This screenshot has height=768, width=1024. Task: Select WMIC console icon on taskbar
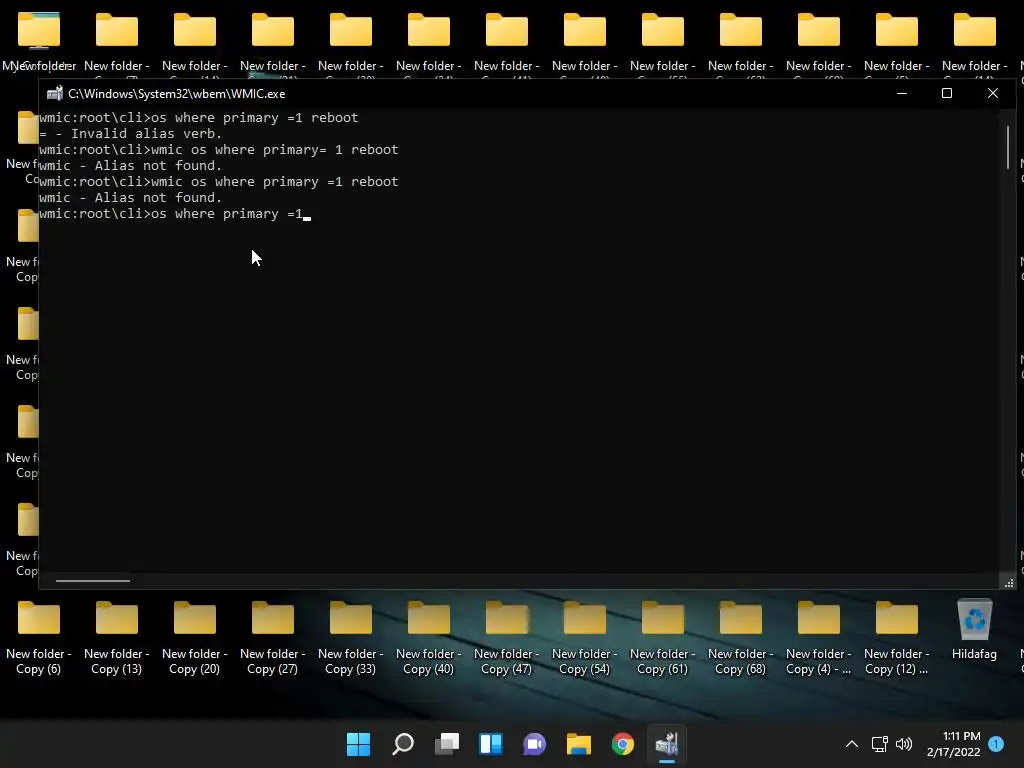pyautogui.click(x=667, y=744)
